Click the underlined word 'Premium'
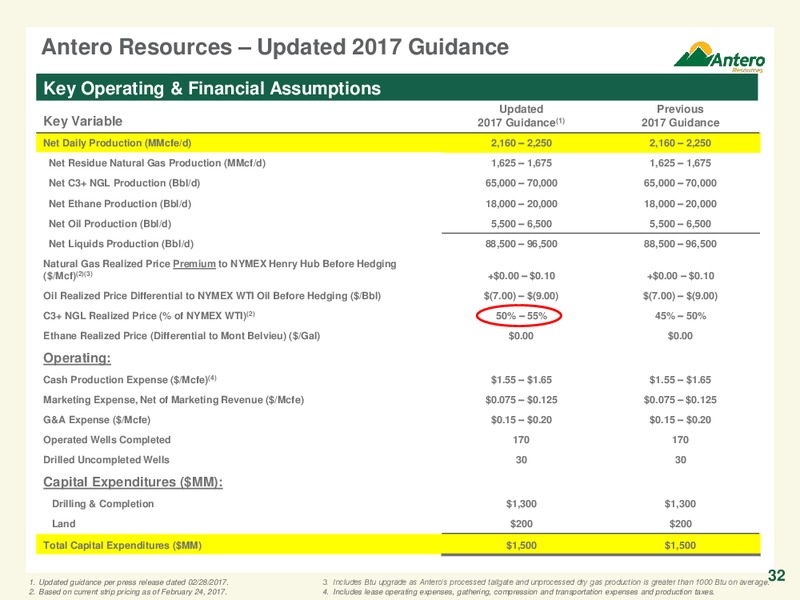This screenshot has width=800, height=600. click(x=194, y=264)
